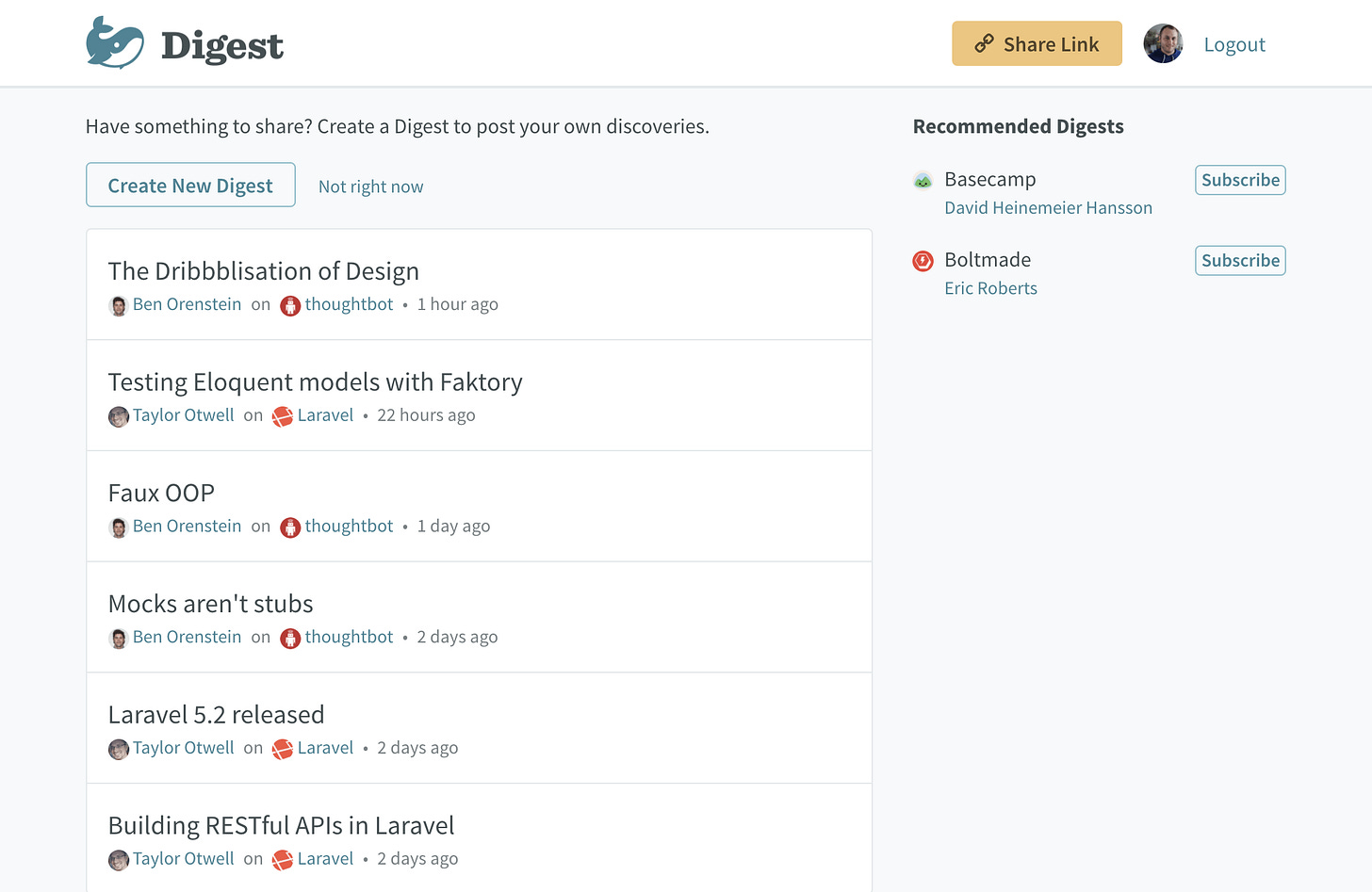1372x892 pixels.
Task: Click the Digest whale logo icon
Action: tap(115, 42)
